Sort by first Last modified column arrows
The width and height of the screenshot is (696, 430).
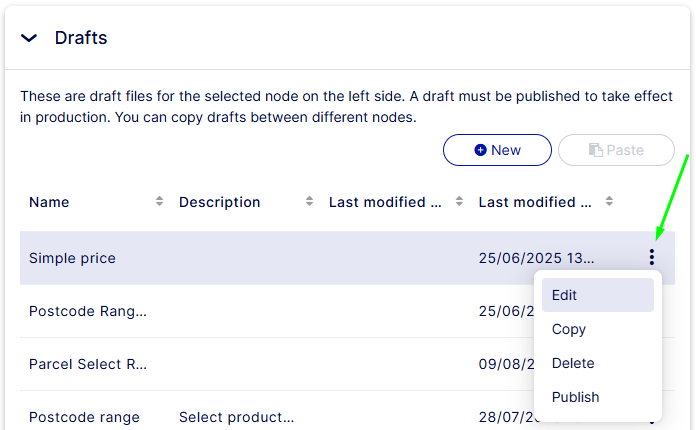(x=460, y=202)
